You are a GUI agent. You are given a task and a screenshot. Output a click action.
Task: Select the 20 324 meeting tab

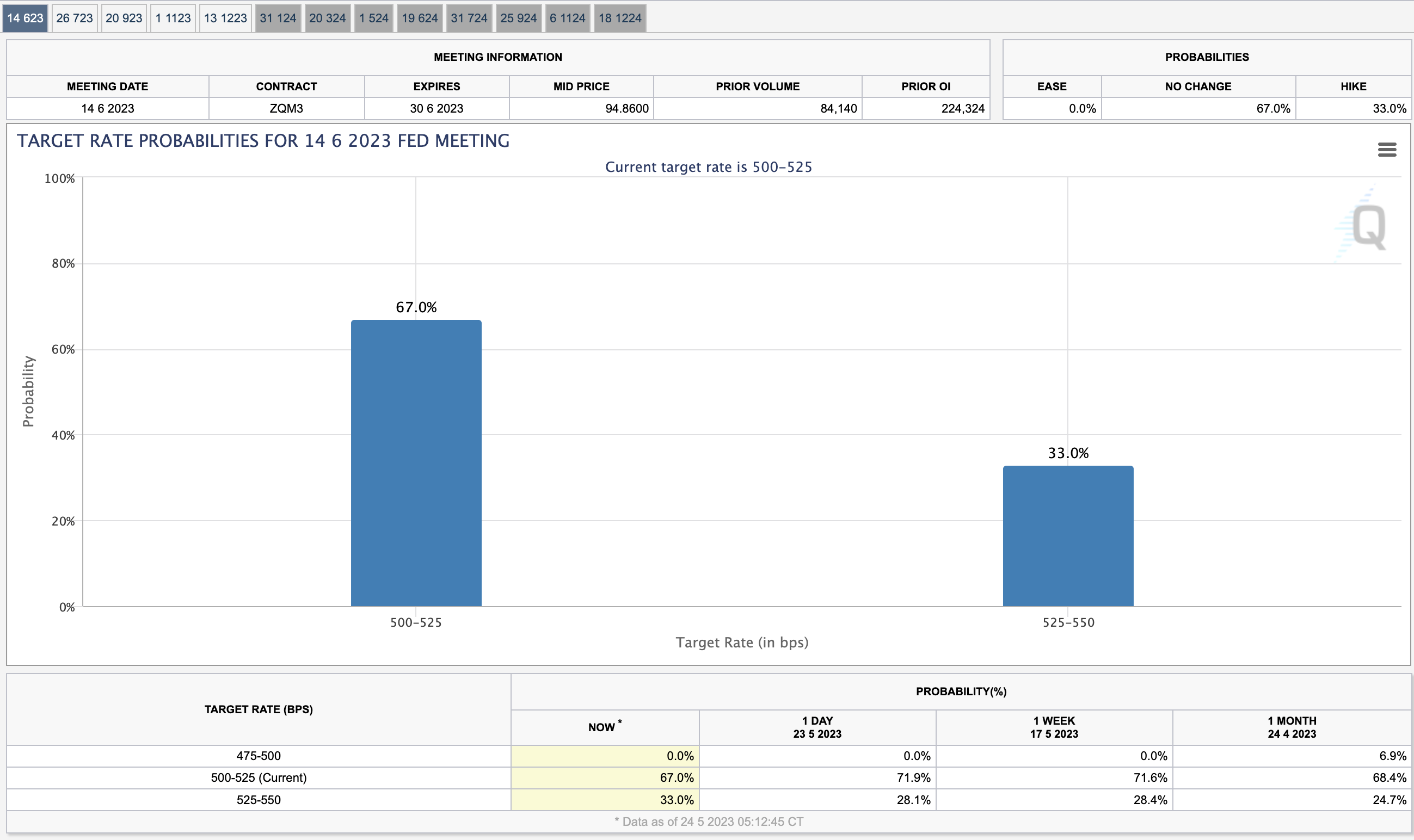tap(327, 18)
